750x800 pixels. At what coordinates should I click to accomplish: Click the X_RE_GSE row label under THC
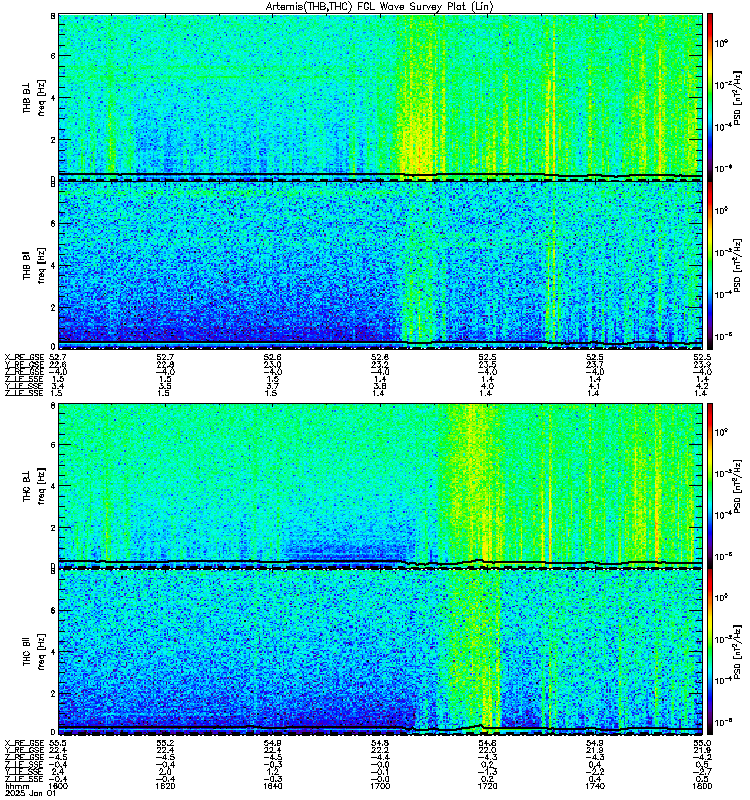tap(24, 742)
